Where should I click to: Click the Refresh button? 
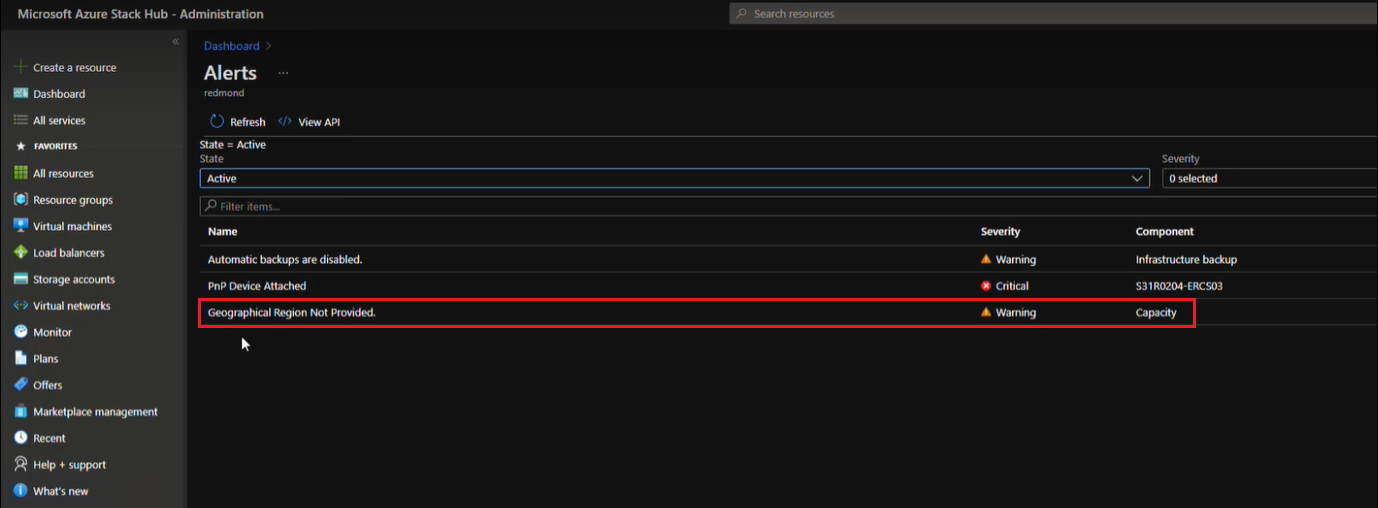pyautogui.click(x=238, y=122)
